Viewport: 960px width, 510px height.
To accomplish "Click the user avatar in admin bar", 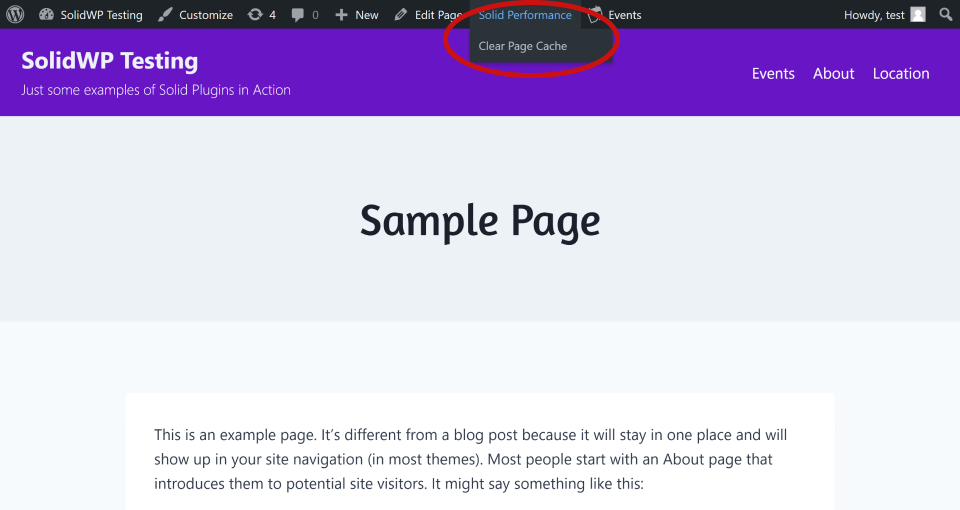I will tap(918, 15).
